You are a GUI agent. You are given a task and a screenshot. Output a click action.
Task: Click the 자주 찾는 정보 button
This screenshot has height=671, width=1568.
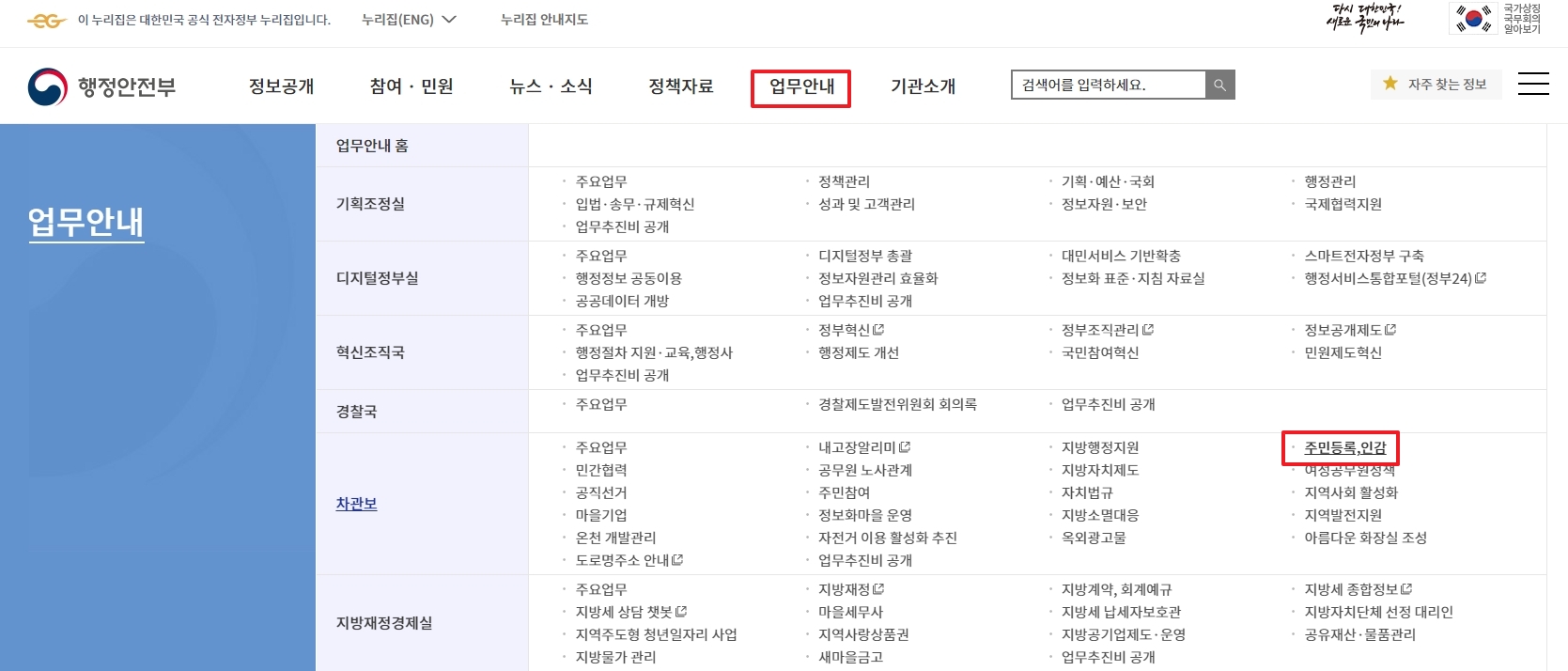coord(1436,84)
